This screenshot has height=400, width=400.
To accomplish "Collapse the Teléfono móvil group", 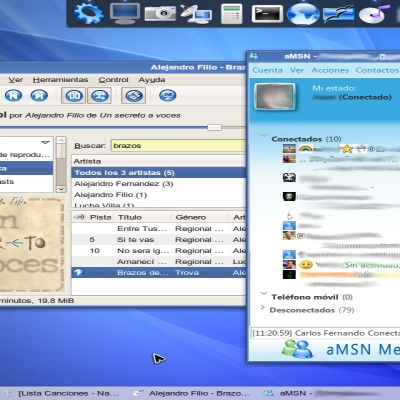I will 264,294.
